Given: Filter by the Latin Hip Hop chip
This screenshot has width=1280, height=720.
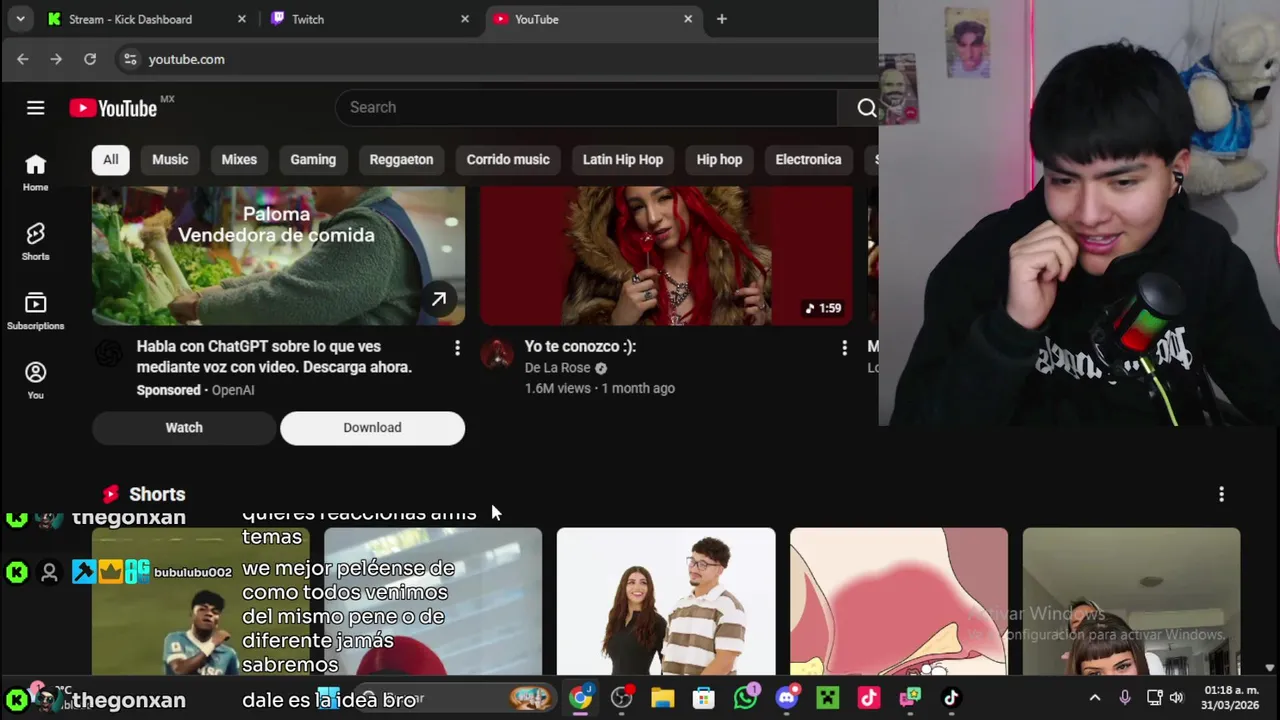Looking at the screenshot, I should [x=623, y=160].
